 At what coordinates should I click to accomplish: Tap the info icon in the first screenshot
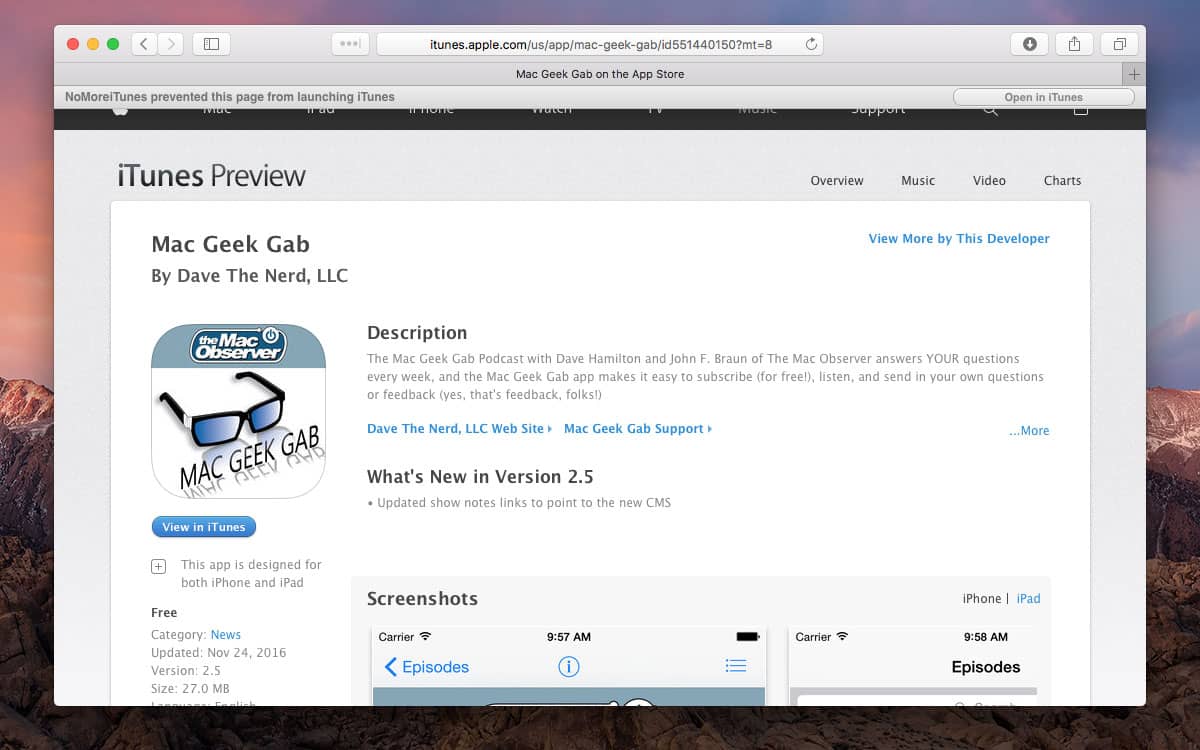click(569, 666)
